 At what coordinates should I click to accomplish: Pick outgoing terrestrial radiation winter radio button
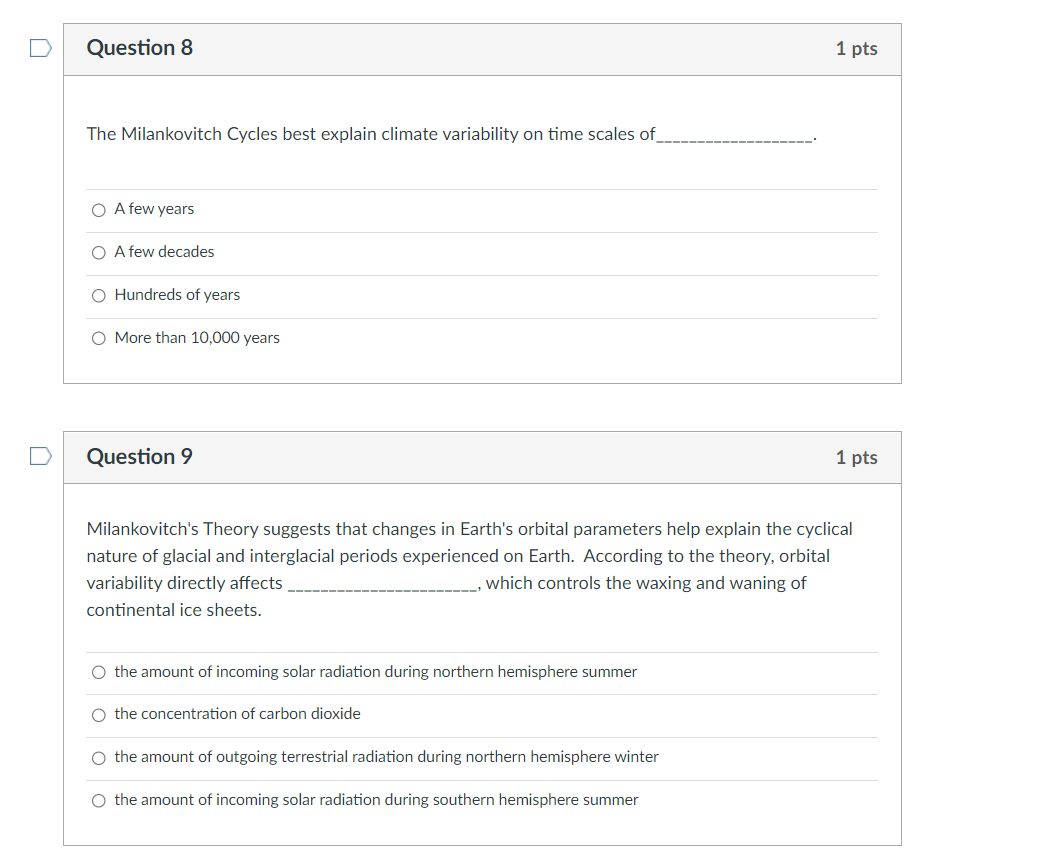tap(99, 758)
